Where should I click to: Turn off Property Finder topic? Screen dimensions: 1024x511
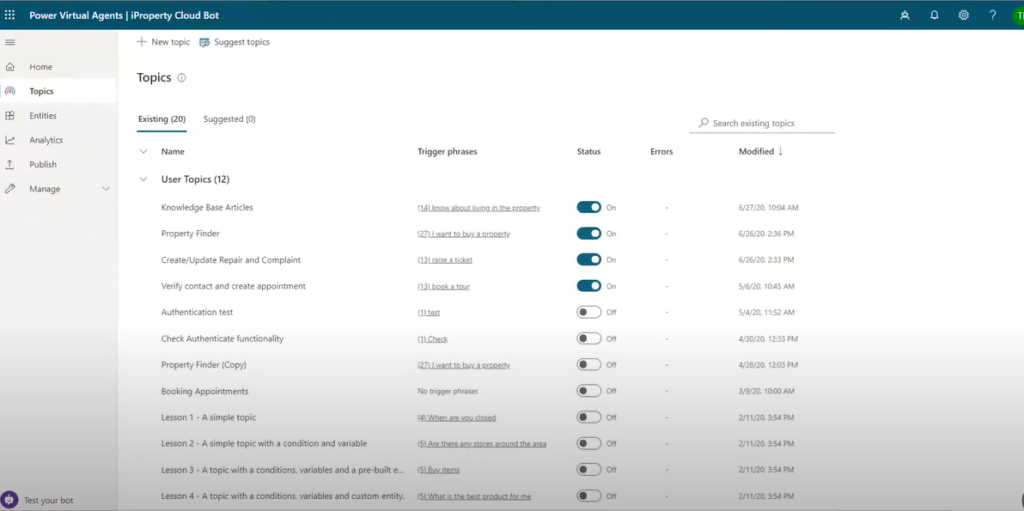(588, 233)
